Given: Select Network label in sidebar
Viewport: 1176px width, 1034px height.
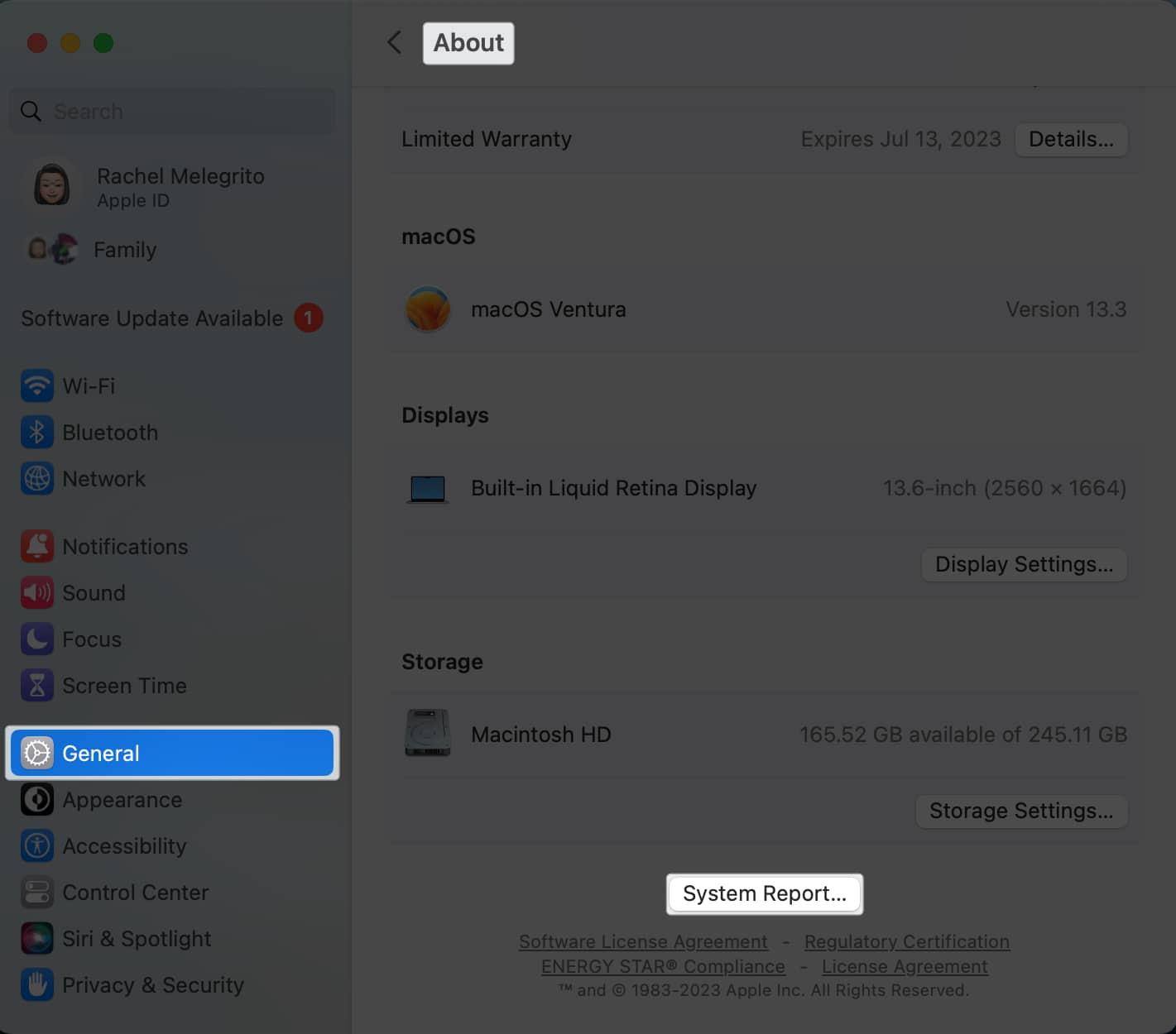Looking at the screenshot, I should pos(104,478).
